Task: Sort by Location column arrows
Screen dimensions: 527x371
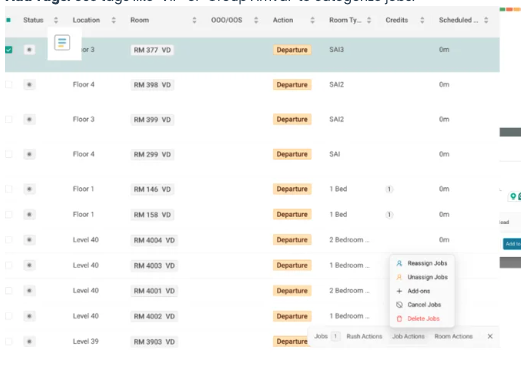Action: pos(114,20)
